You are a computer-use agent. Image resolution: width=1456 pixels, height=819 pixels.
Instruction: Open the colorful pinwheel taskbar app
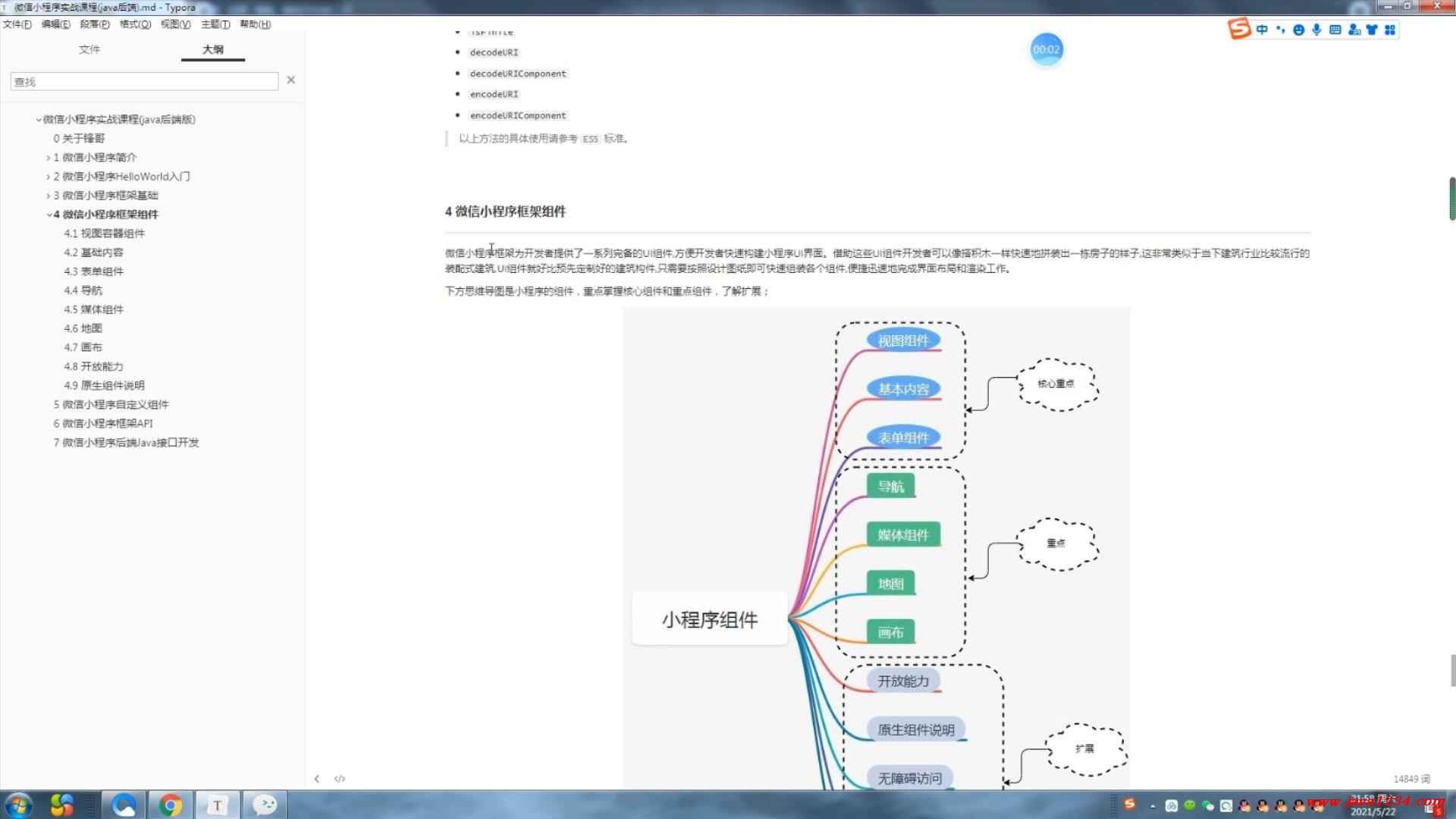click(x=61, y=805)
